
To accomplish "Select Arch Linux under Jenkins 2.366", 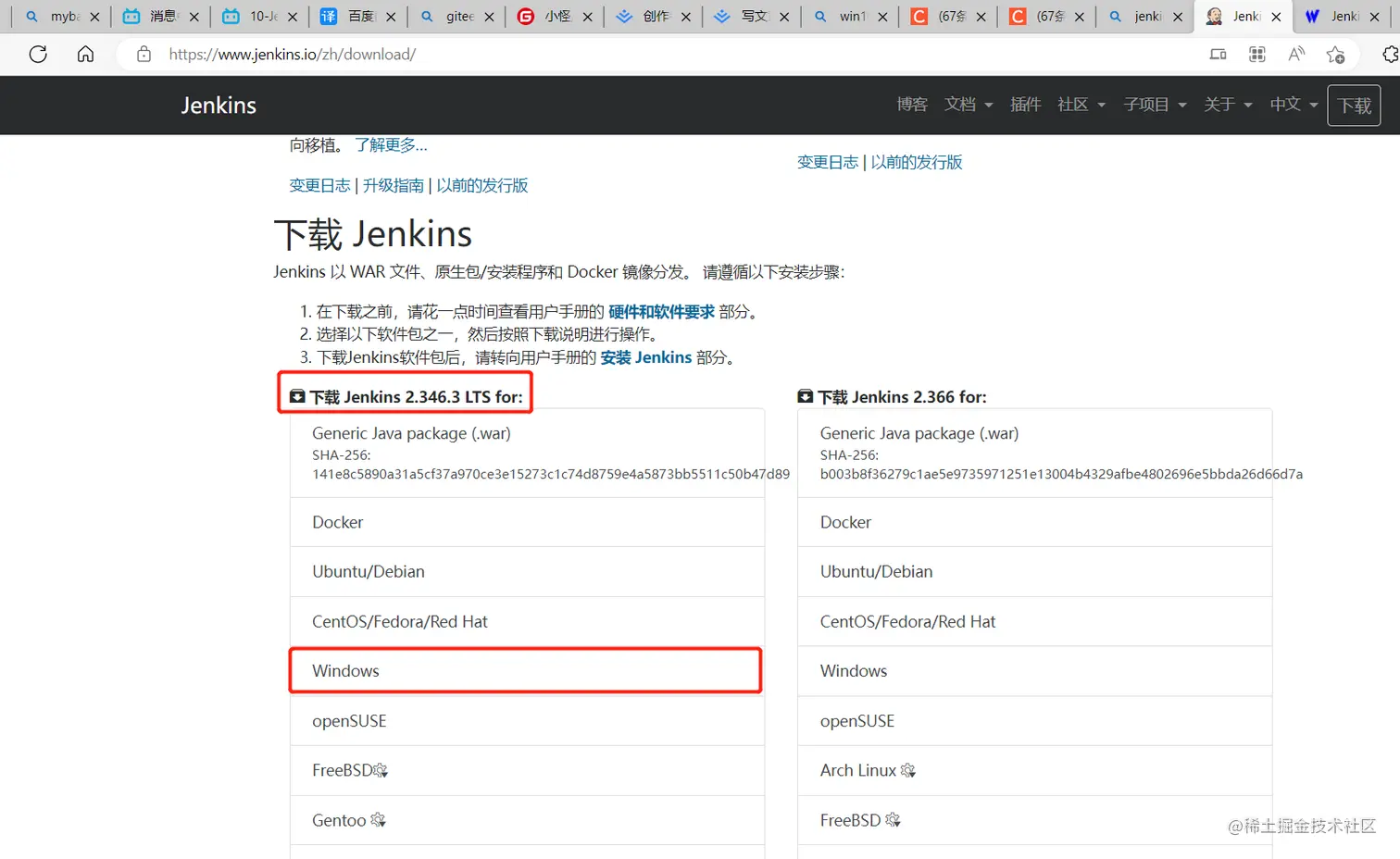I will [1034, 770].
